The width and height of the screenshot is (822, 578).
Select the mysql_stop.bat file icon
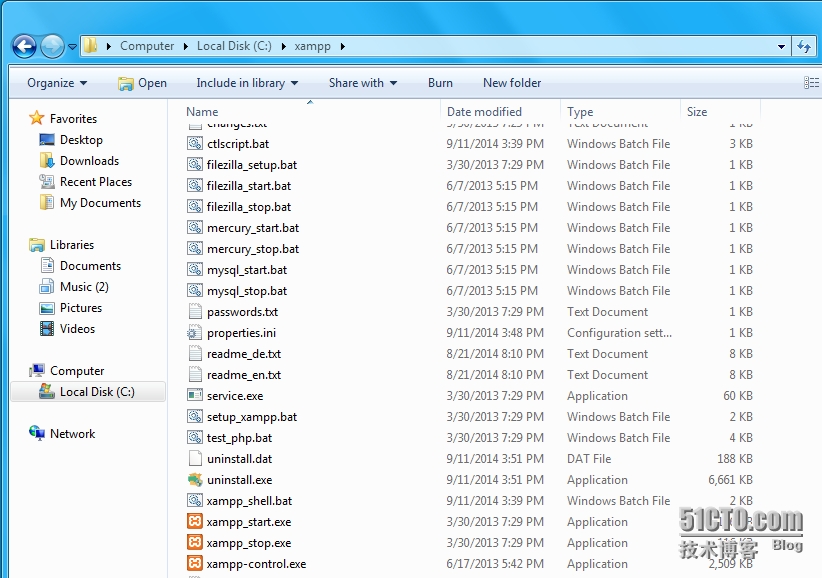pos(195,290)
